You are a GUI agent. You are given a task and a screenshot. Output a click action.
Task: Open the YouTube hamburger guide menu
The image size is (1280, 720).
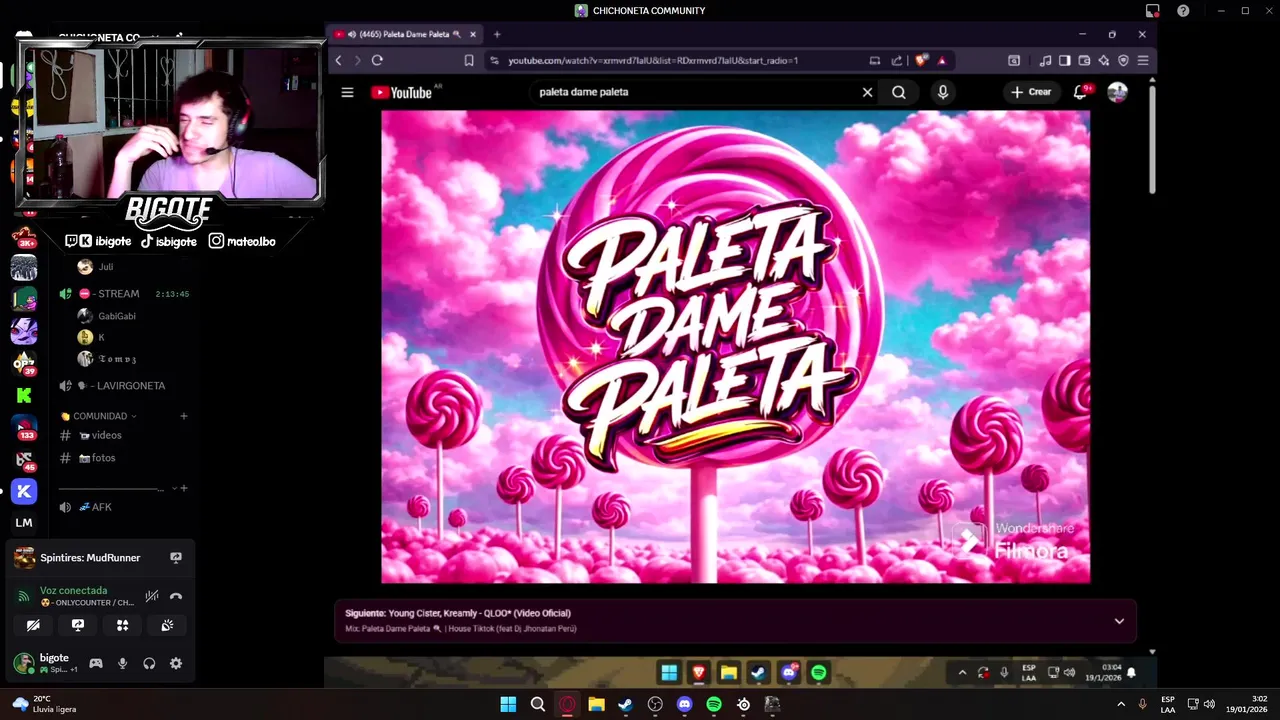pyautogui.click(x=347, y=92)
